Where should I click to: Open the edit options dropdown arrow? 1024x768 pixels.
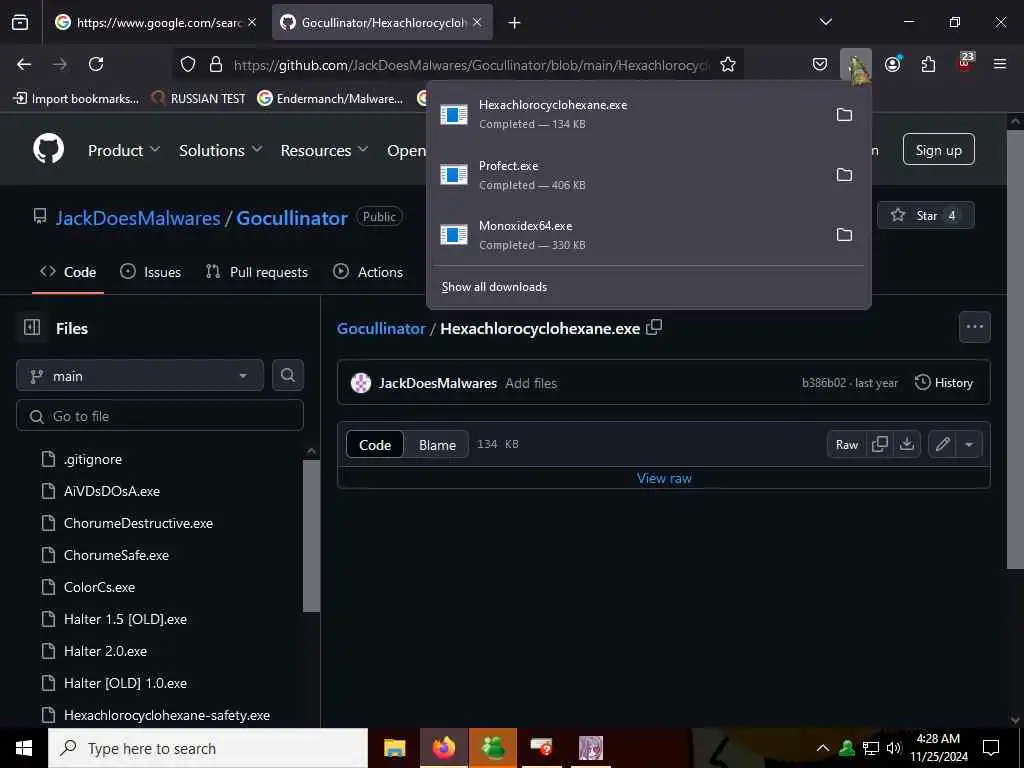tap(969, 444)
